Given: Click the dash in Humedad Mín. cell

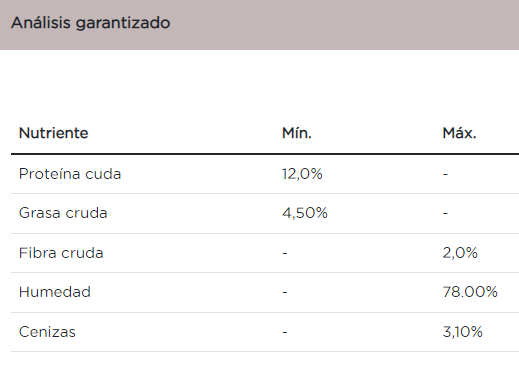Looking at the screenshot, I should click(x=285, y=292).
